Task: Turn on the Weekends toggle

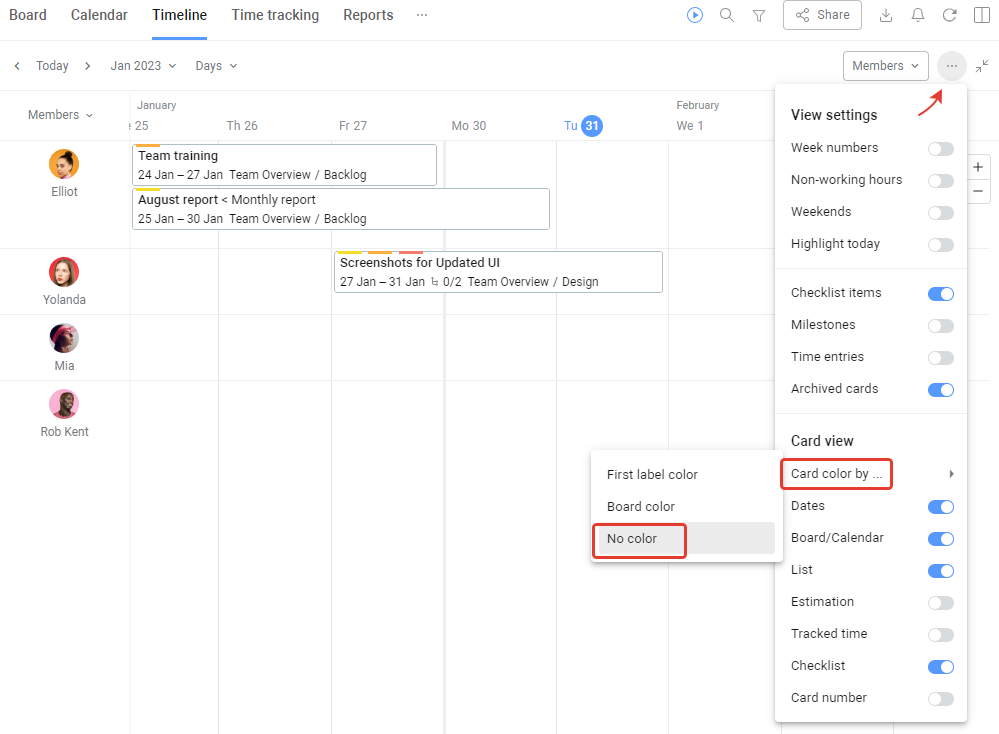Action: click(940, 212)
